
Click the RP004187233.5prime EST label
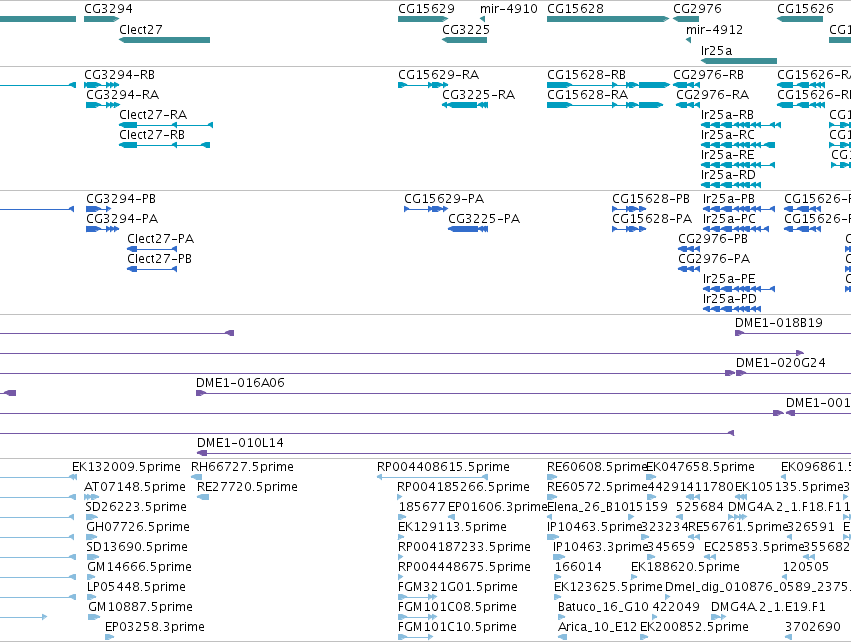point(464,547)
